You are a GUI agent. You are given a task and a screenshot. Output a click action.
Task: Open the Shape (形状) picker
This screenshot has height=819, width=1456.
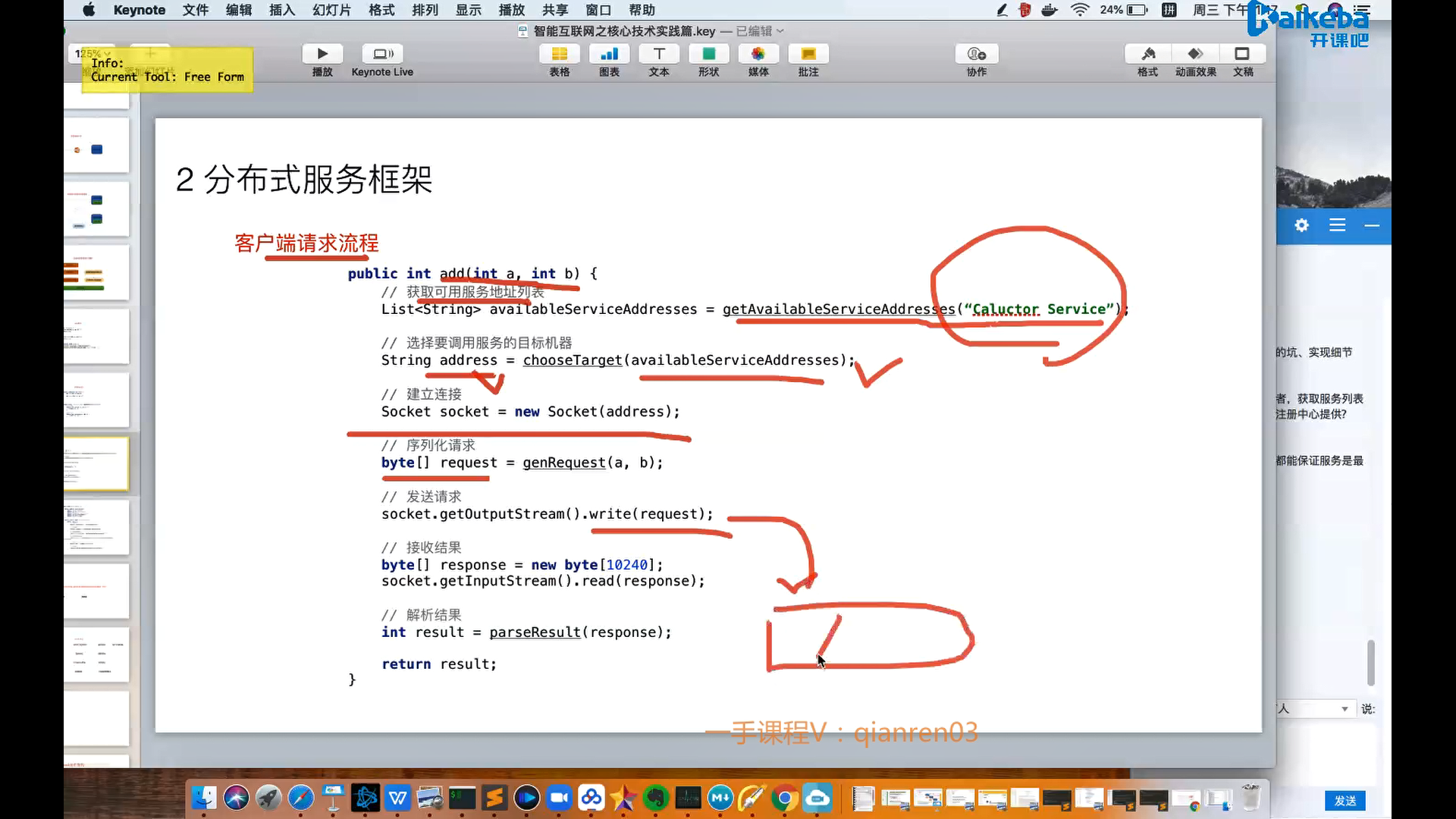[708, 55]
